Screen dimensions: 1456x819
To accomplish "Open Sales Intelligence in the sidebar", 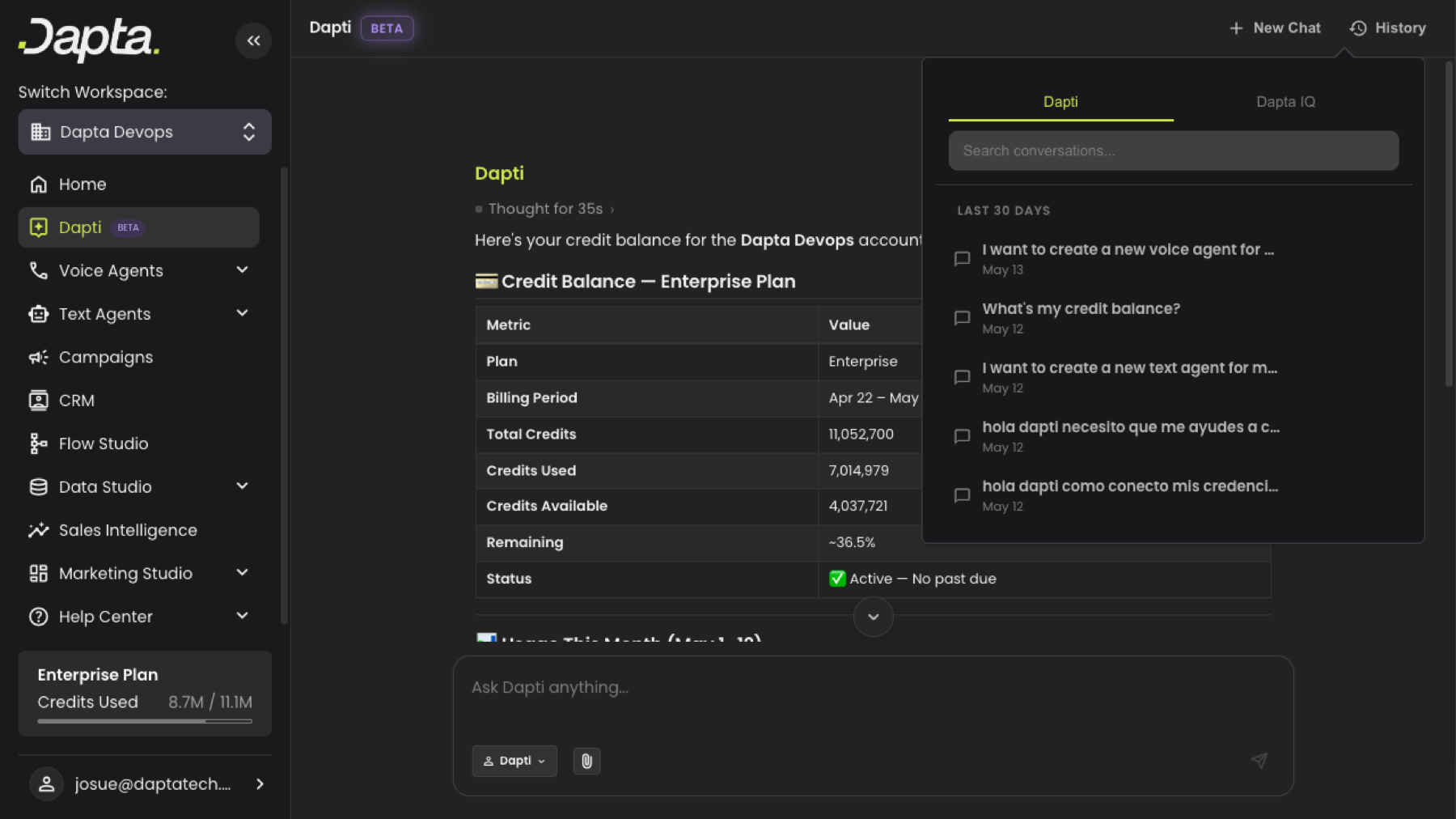I will click(x=138, y=530).
